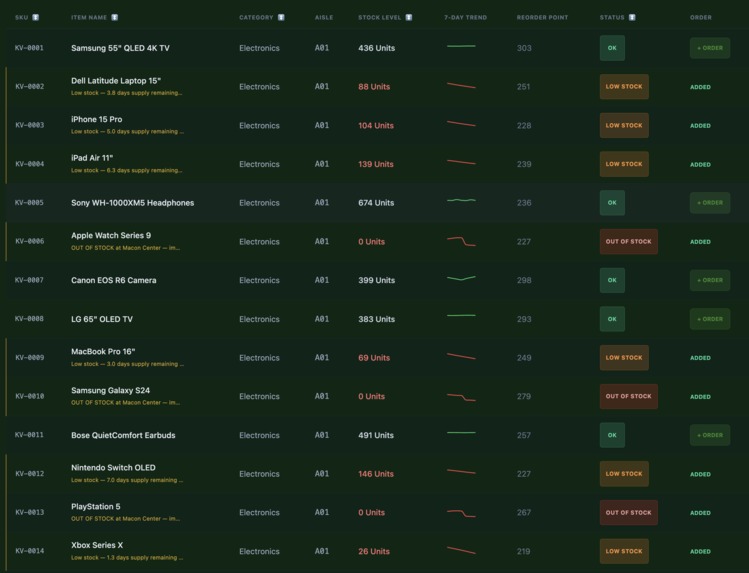Order Bose QuietComfort Earbuds
The height and width of the screenshot is (573, 749).
click(710, 435)
